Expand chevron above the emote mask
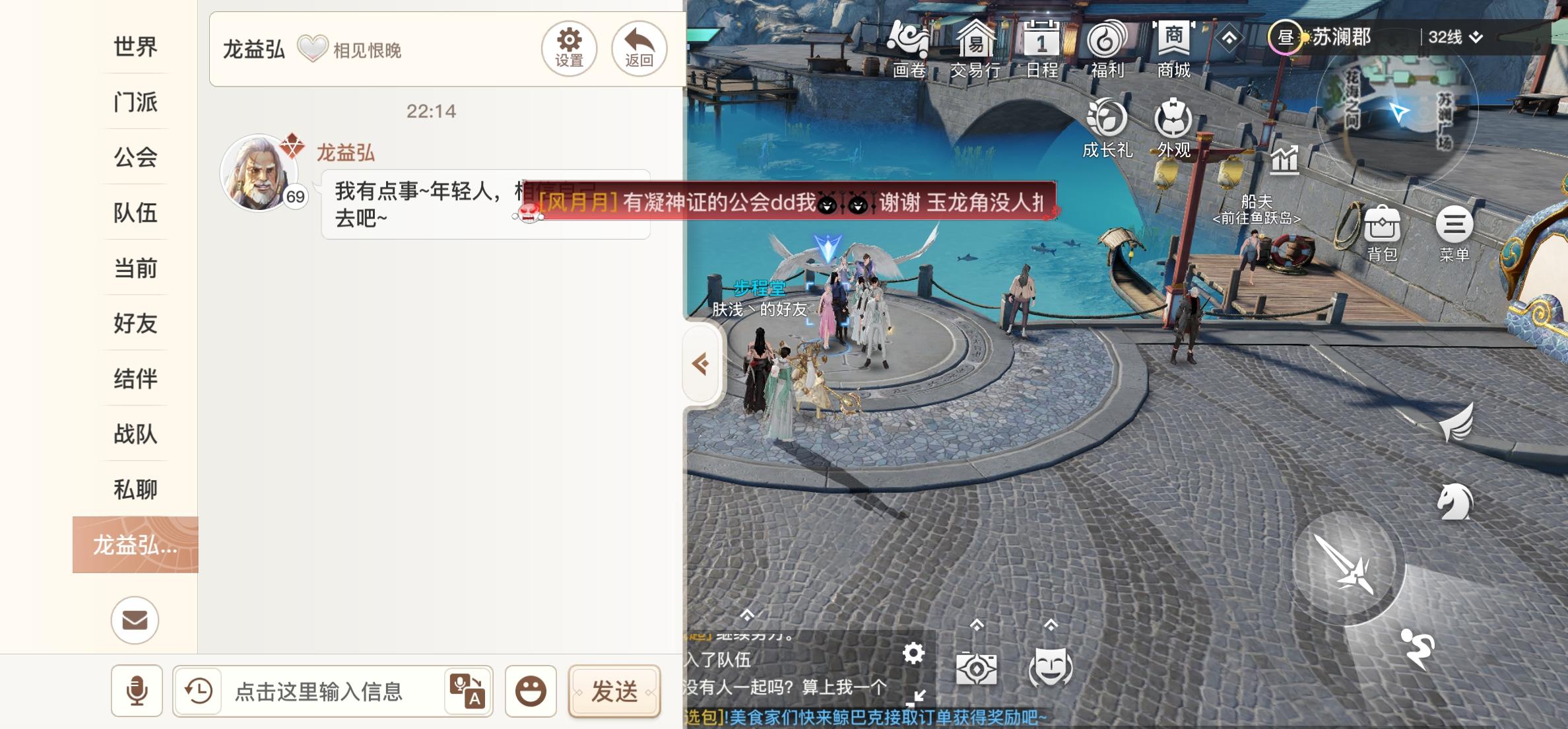The height and width of the screenshot is (729, 1568). 1051,624
